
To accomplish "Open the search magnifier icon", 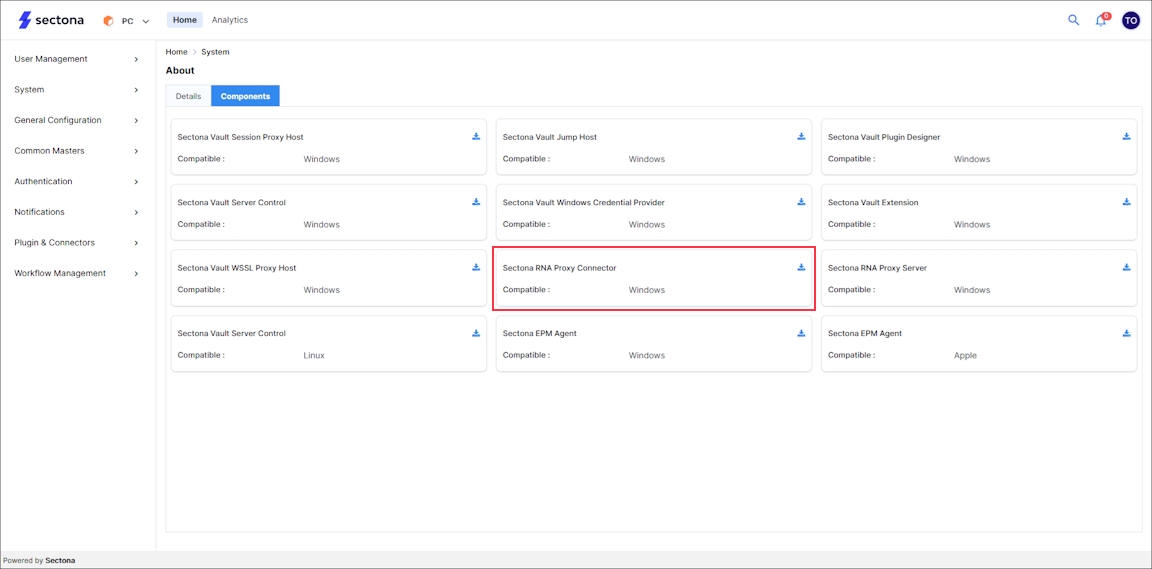I will pos(1073,20).
